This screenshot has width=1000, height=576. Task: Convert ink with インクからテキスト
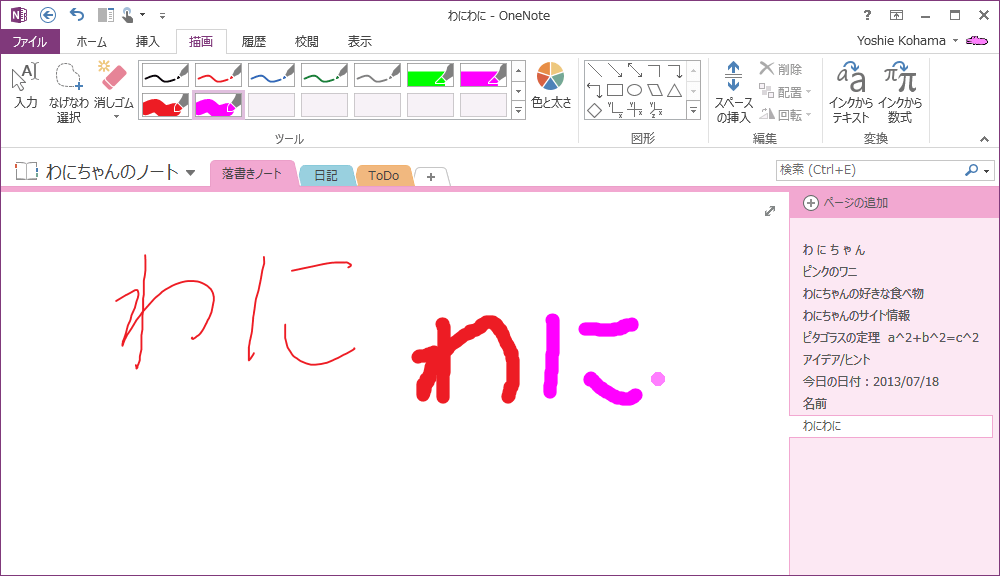point(850,92)
